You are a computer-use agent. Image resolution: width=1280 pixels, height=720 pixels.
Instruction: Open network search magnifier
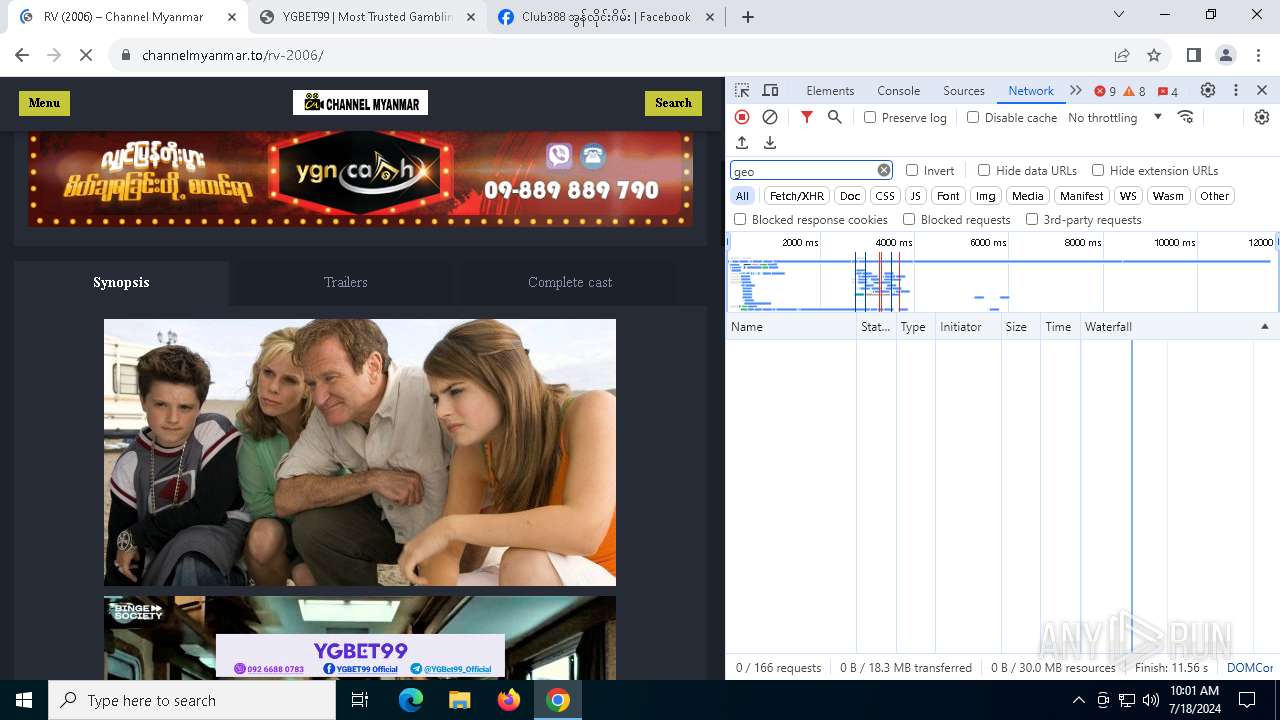tap(835, 117)
